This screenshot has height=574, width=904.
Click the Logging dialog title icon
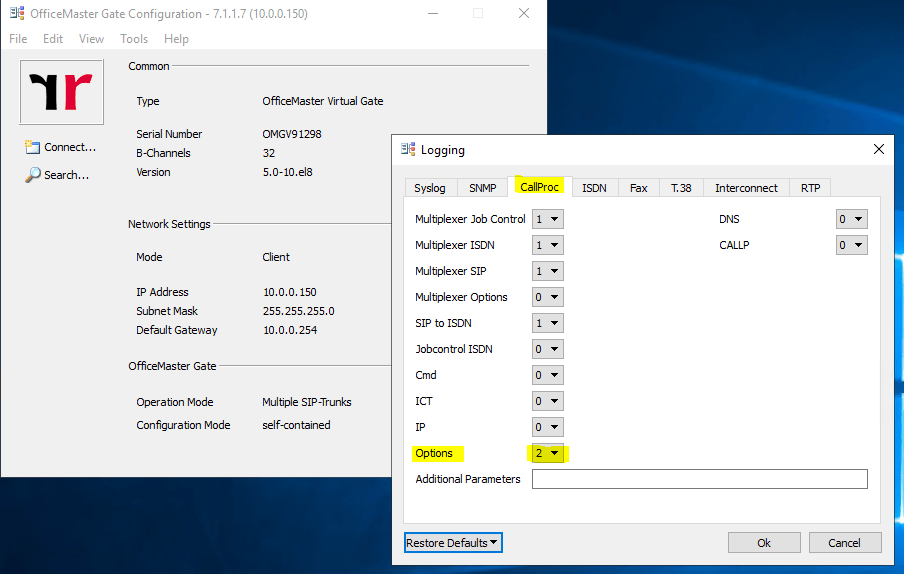408,149
